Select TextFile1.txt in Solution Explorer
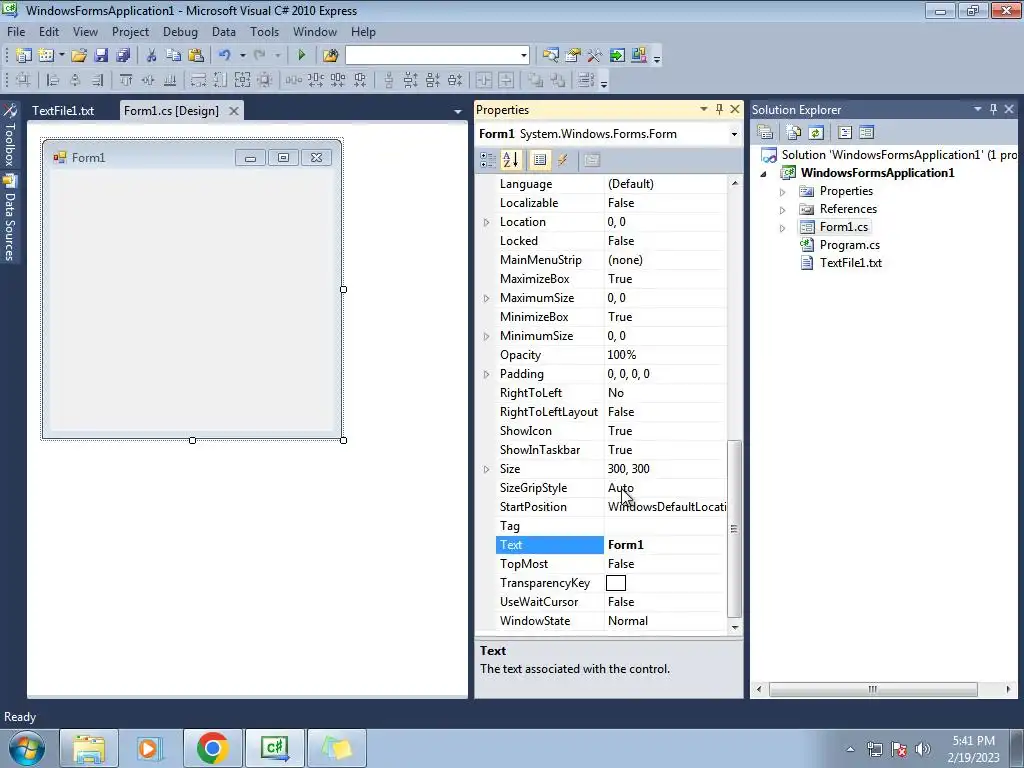This screenshot has height=768, width=1024. click(850, 263)
